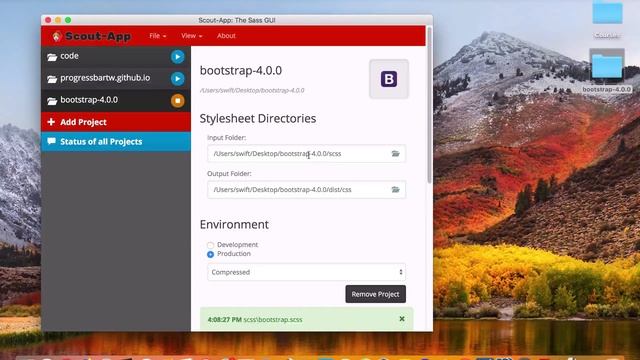Viewport: 640px width, 360px height.
Task: Dismiss the 4:08:27 PM status alert
Action: 402,319
